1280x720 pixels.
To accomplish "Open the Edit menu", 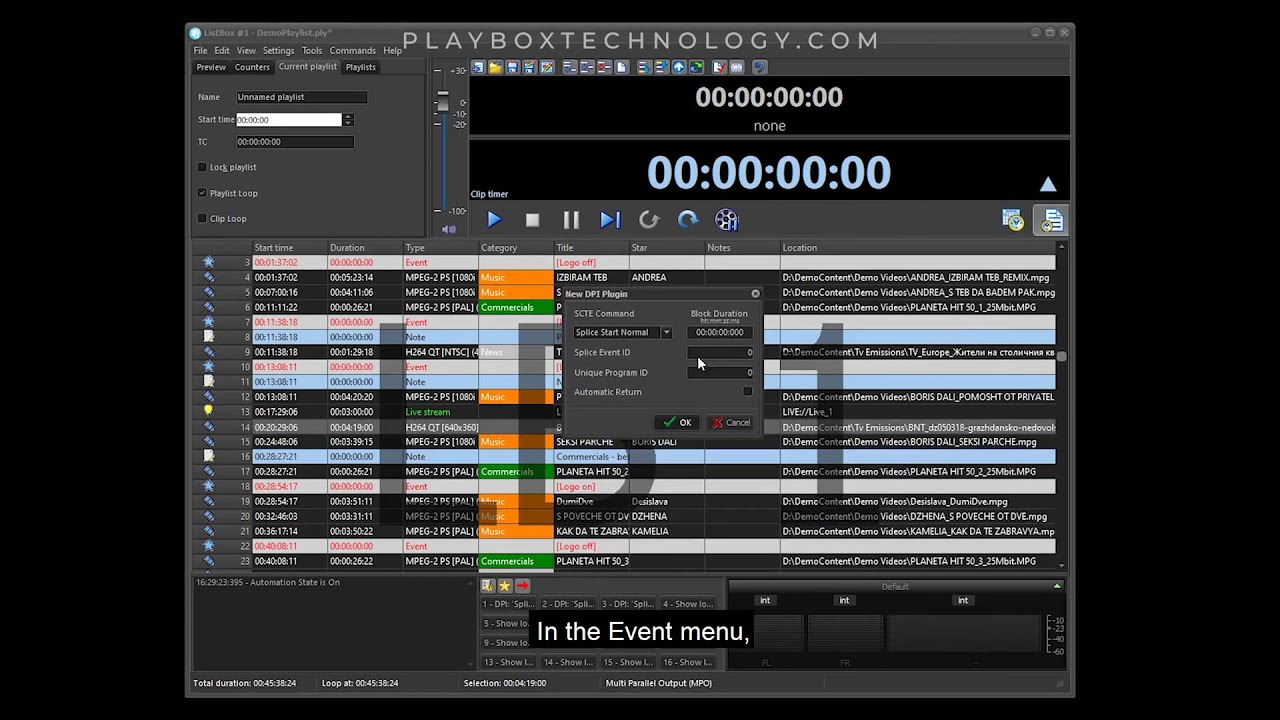I will [x=222, y=51].
